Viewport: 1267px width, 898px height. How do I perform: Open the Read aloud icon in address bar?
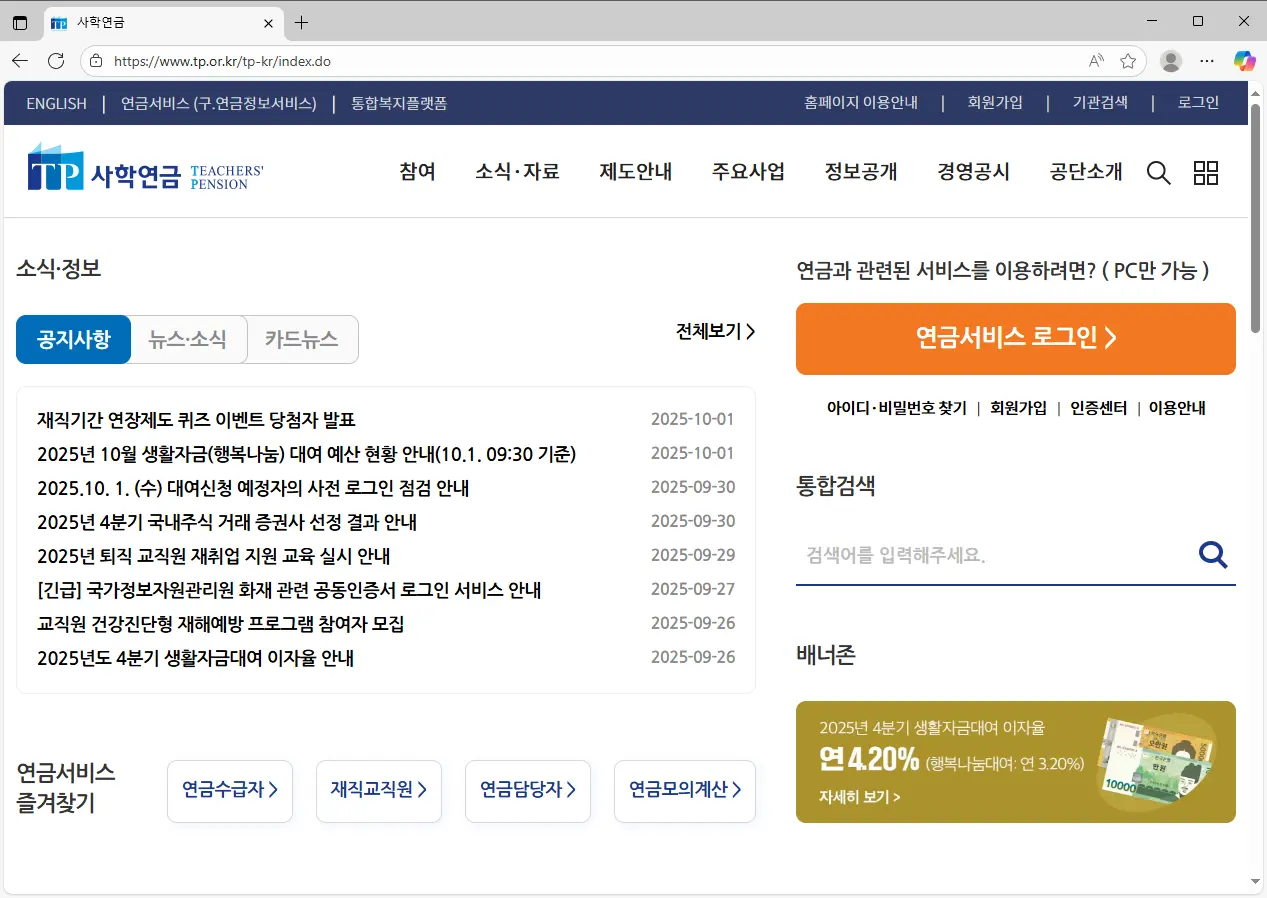click(1096, 61)
